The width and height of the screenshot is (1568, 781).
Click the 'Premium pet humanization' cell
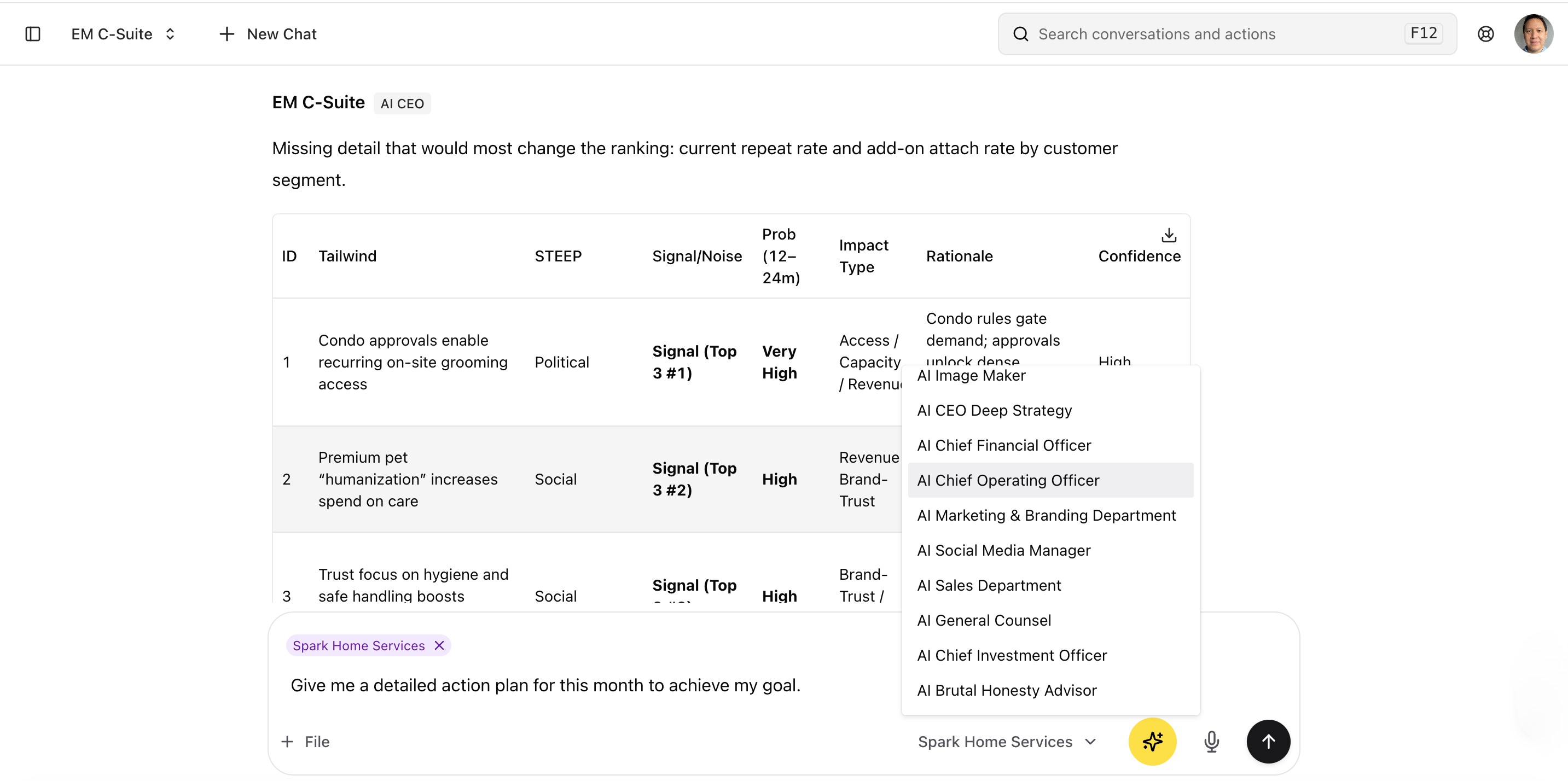tap(408, 479)
